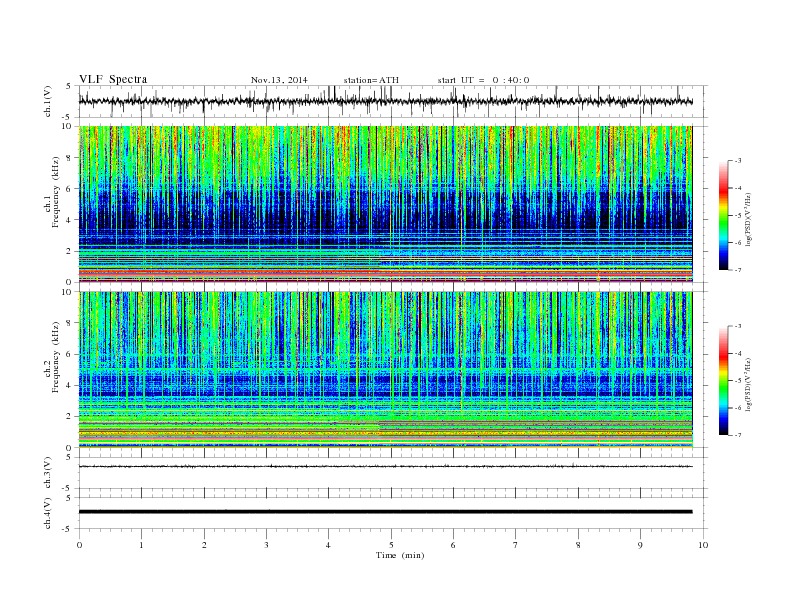Click the "VLF Spectra" plot title
The width and height of the screenshot is (792, 612).
coord(113,79)
